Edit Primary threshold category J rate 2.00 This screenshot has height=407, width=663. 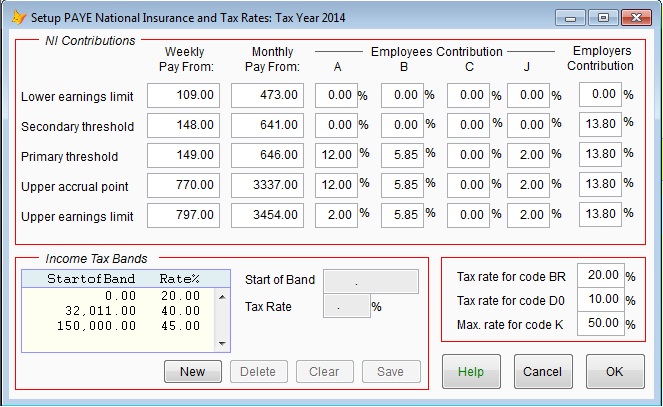click(x=528, y=155)
